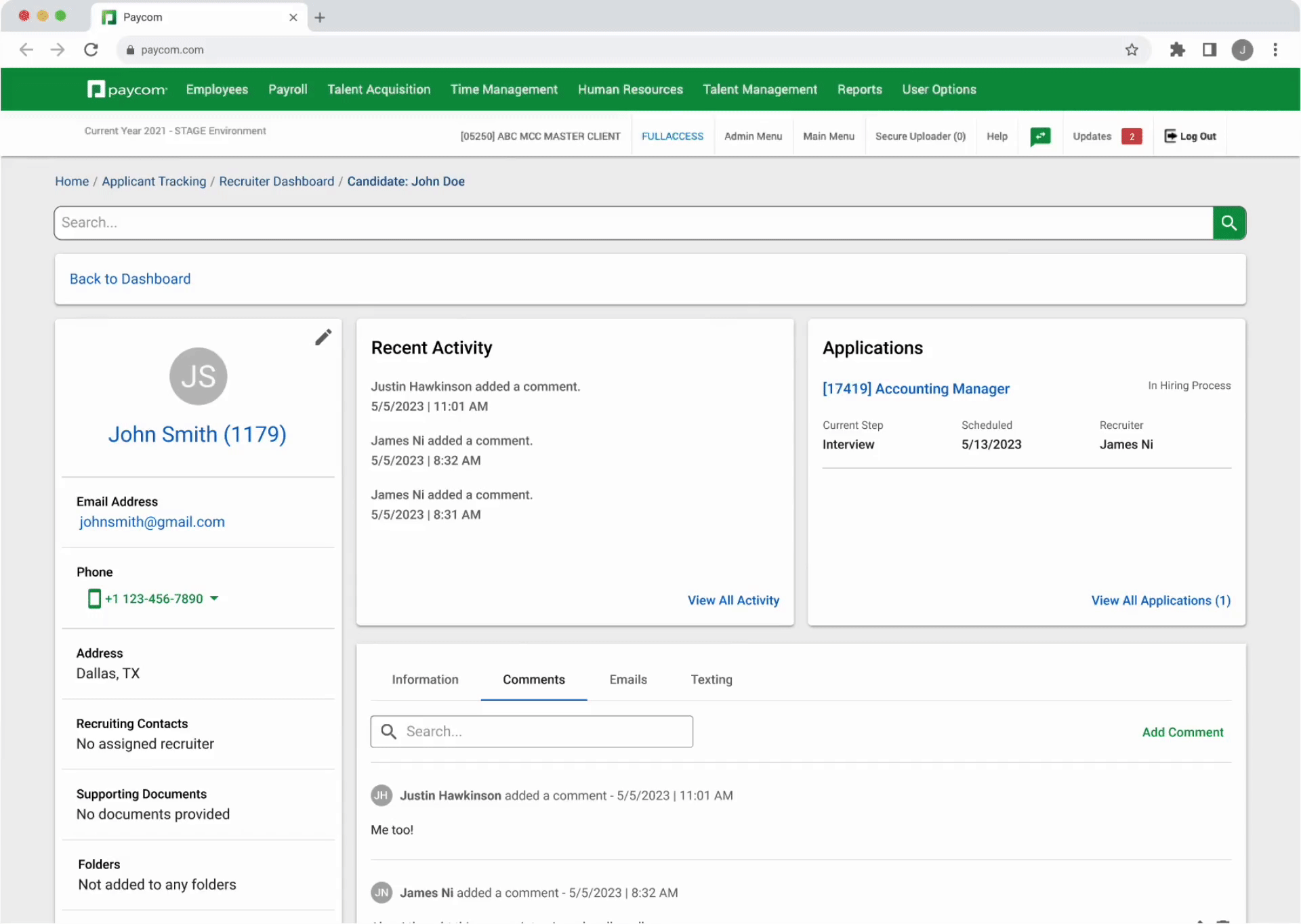This screenshot has width=1301, height=924.
Task: Click the green mobile phone icon
Action: coord(94,599)
